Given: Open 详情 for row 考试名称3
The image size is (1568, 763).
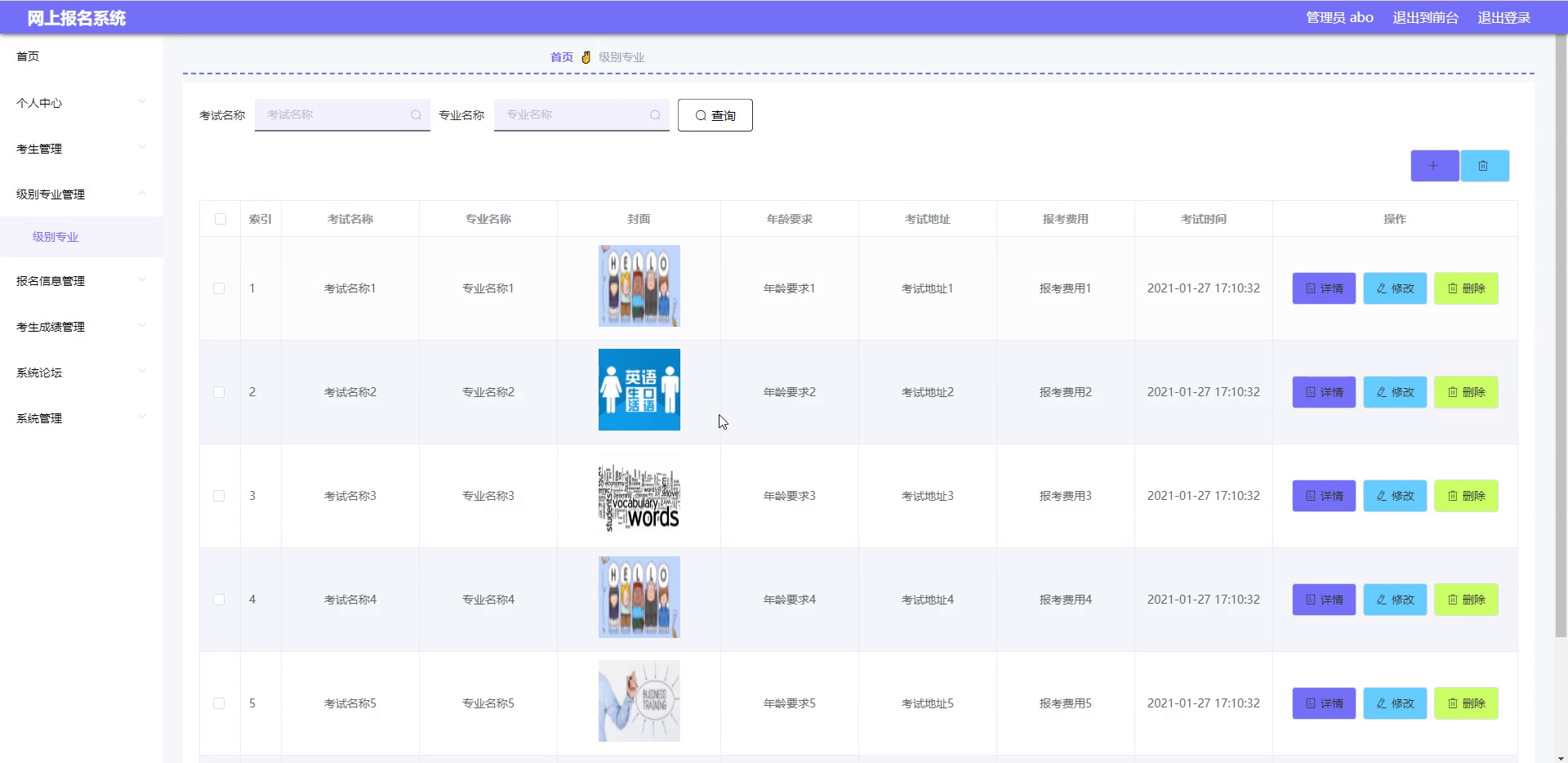Looking at the screenshot, I should pyautogui.click(x=1324, y=496).
